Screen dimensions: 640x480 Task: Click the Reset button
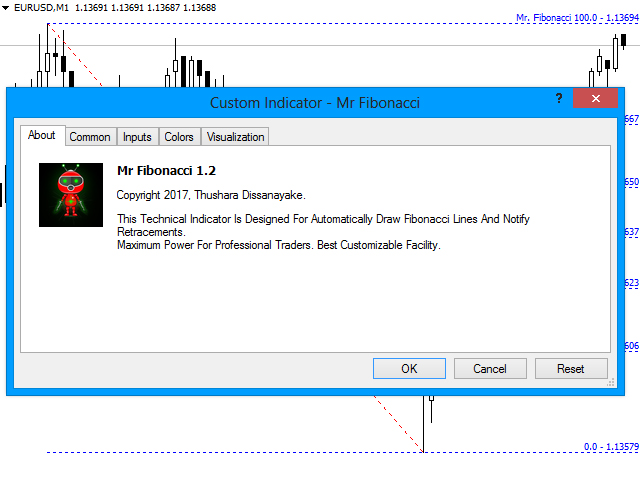point(571,368)
